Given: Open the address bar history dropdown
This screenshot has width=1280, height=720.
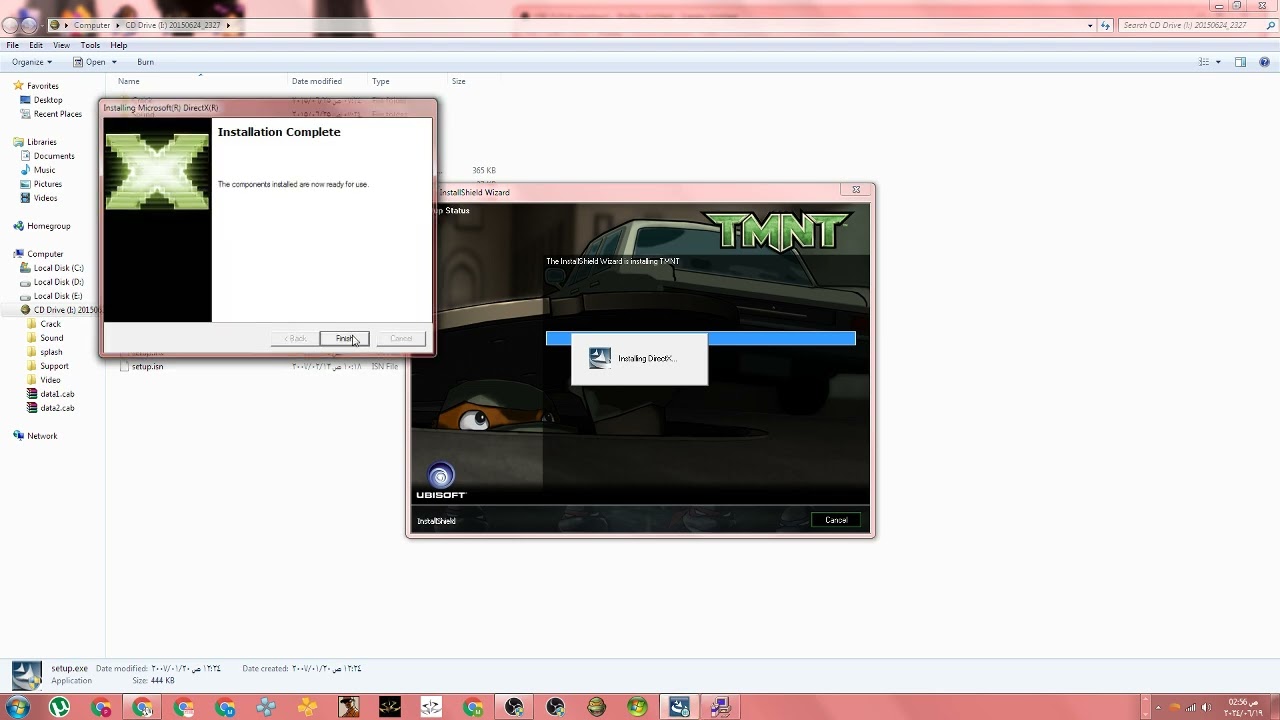Looking at the screenshot, I should click(1090, 25).
